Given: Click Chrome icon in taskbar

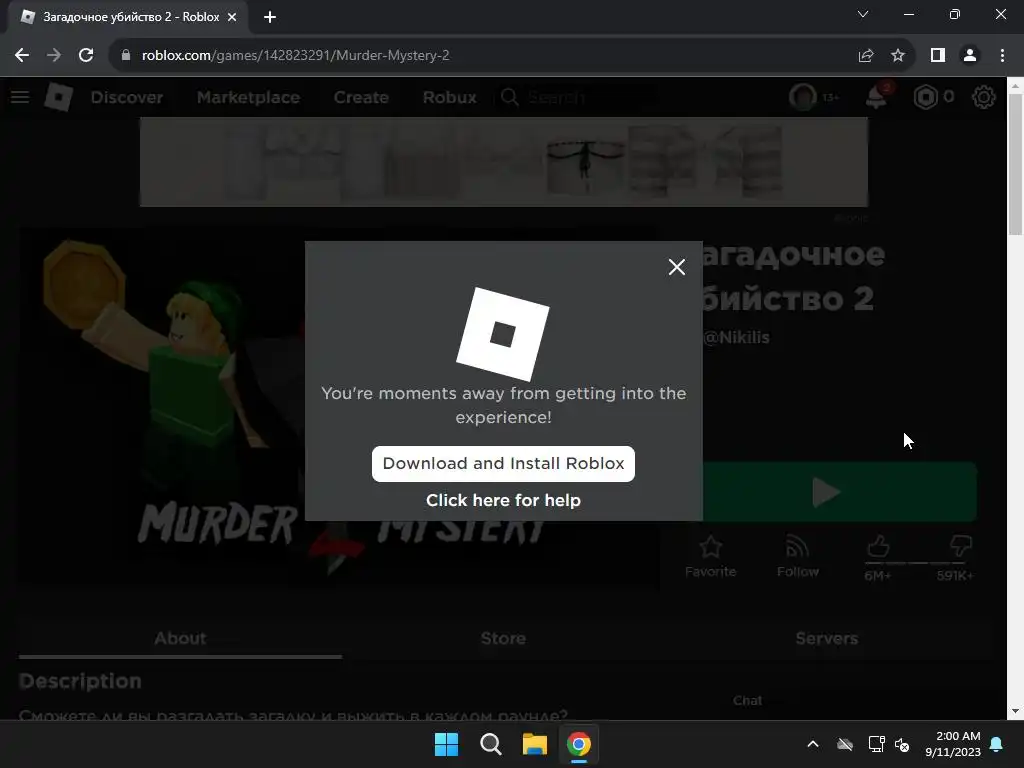Looking at the screenshot, I should pyautogui.click(x=579, y=744).
